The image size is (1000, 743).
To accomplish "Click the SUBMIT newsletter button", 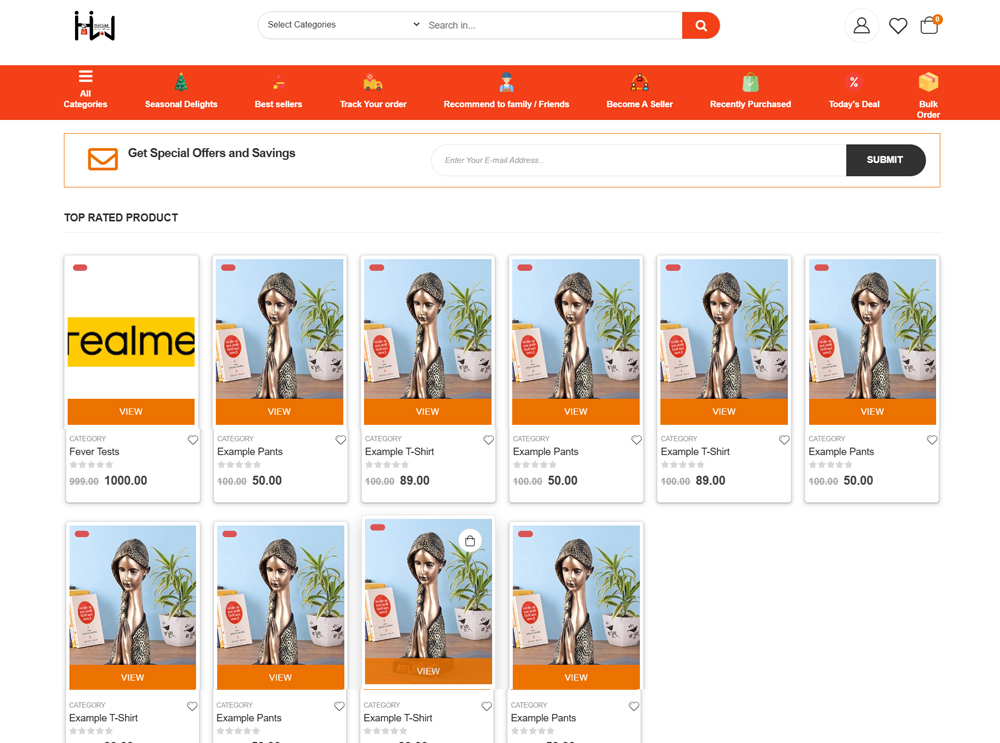I will click(885, 160).
